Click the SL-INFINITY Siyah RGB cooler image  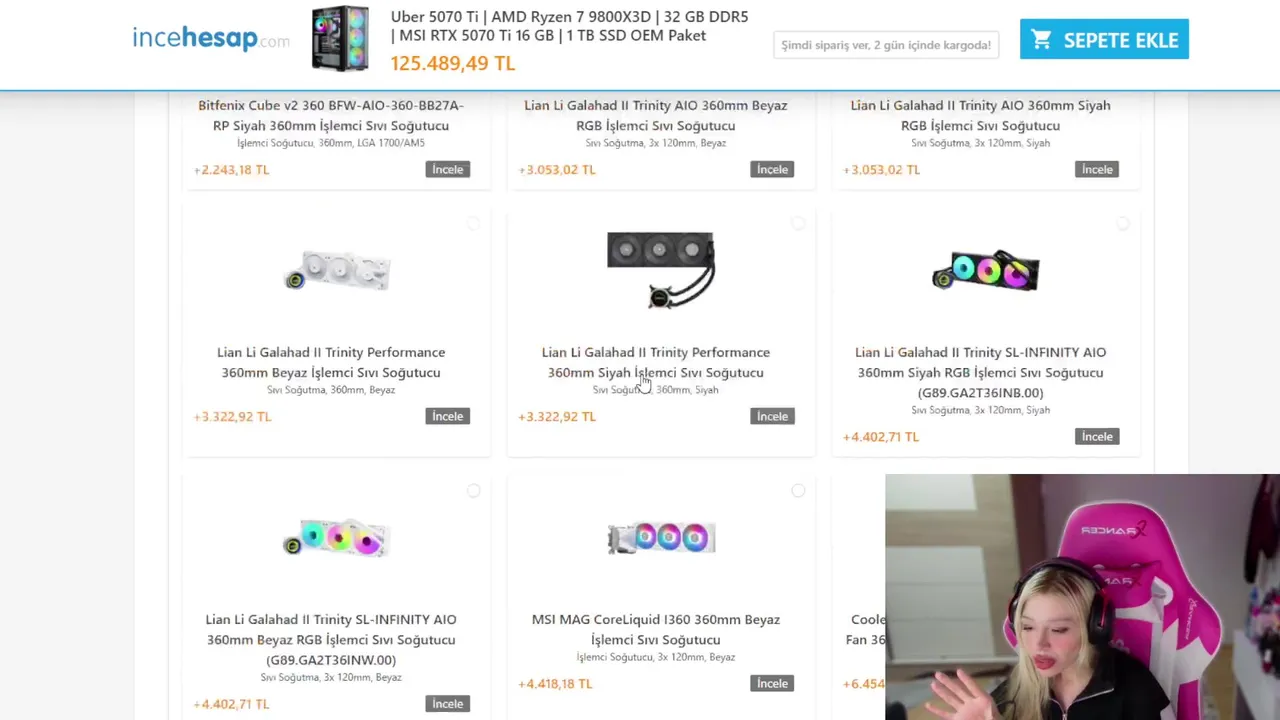986,271
